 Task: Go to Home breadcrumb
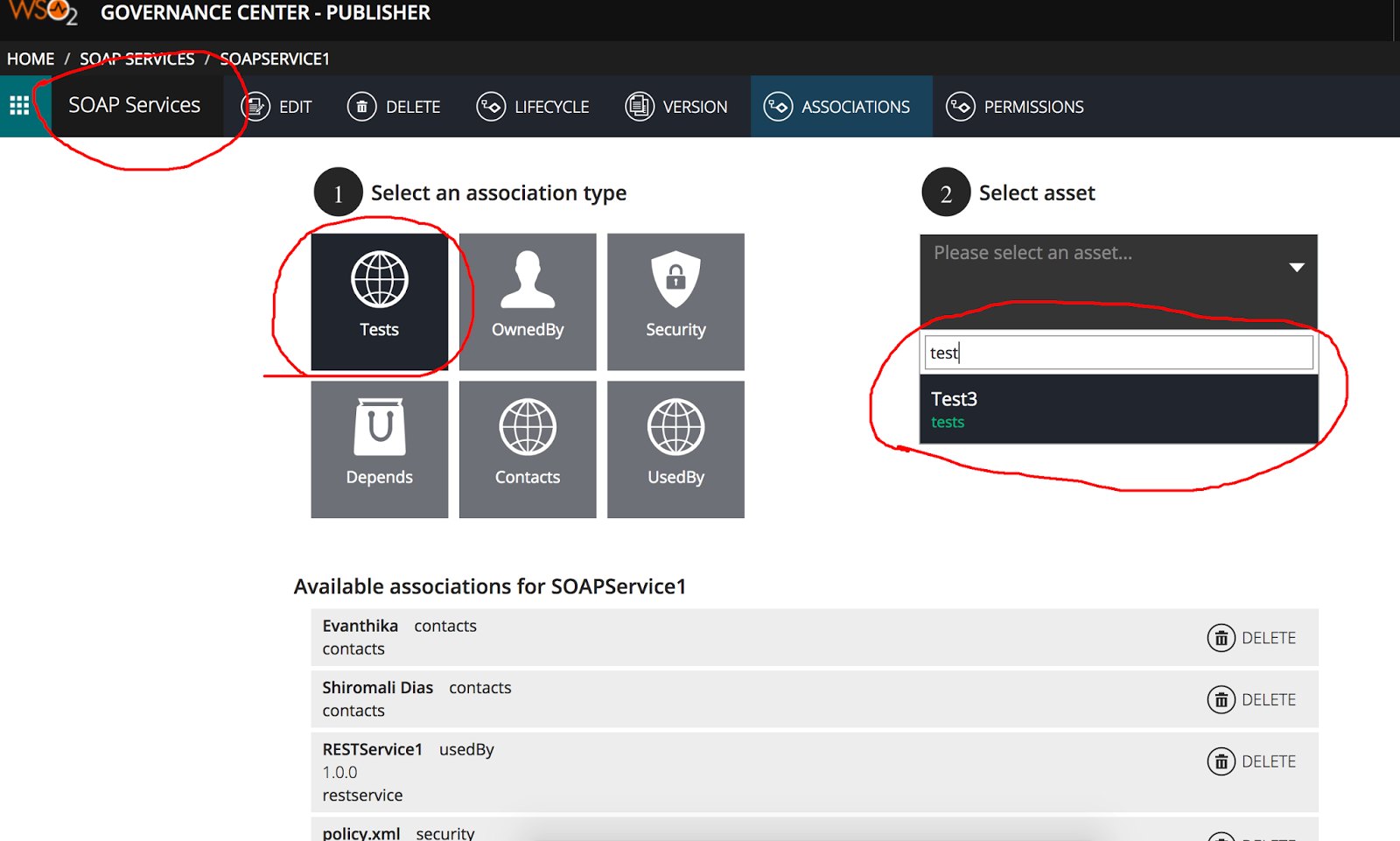coord(31,59)
